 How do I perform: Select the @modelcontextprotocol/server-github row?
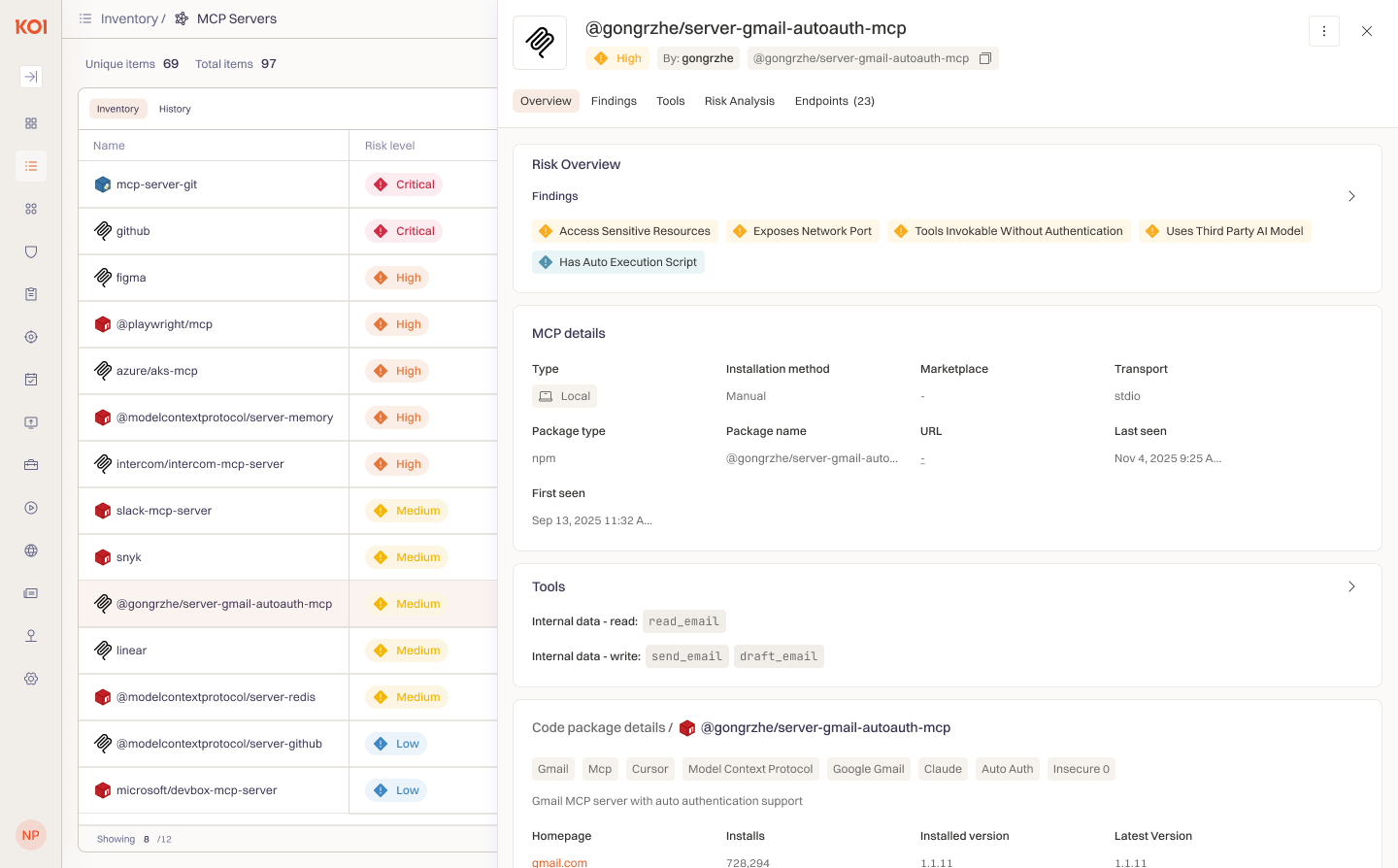point(288,744)
